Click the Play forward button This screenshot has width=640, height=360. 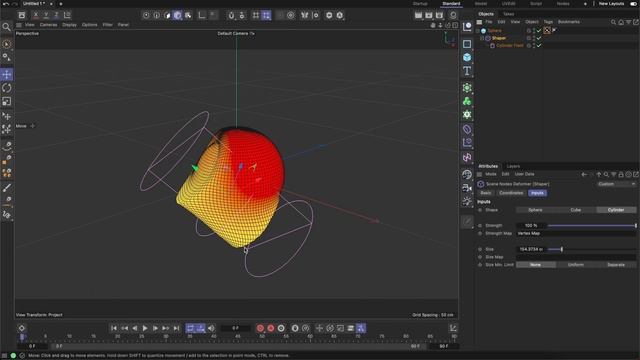click(x=145, y=328)
